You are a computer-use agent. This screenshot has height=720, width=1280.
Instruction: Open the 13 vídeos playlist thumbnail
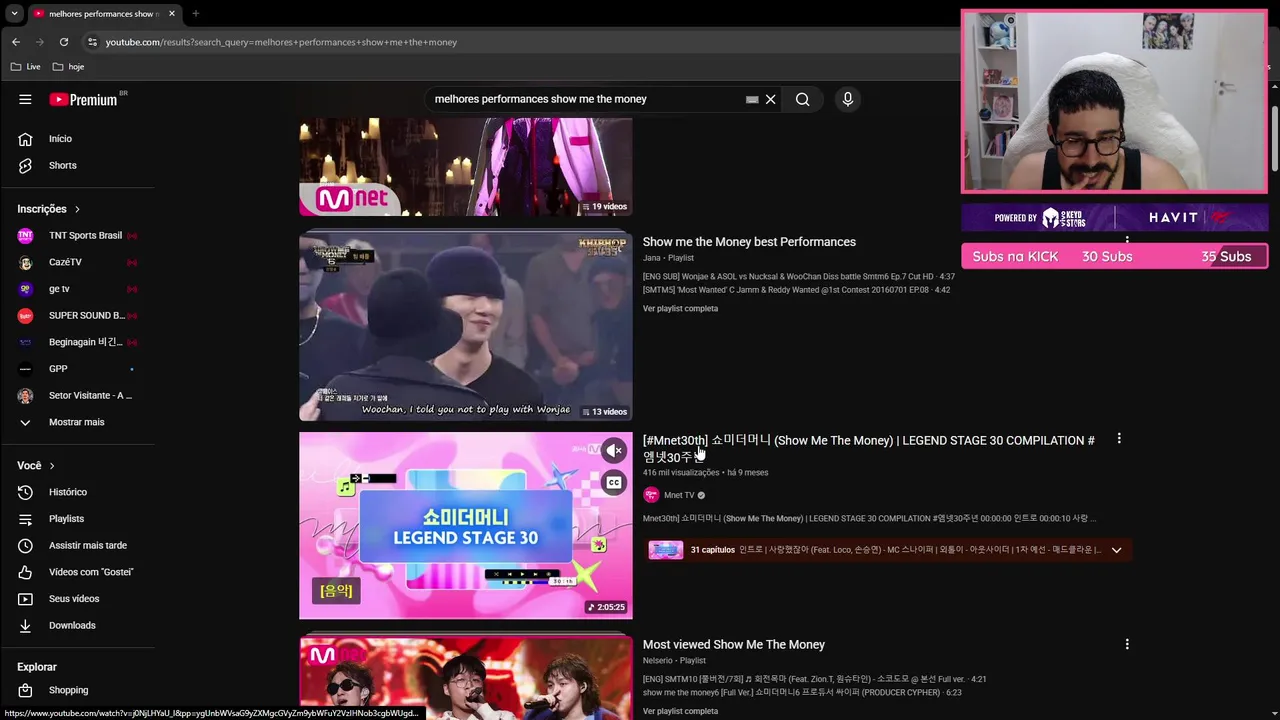pos(466,327)
